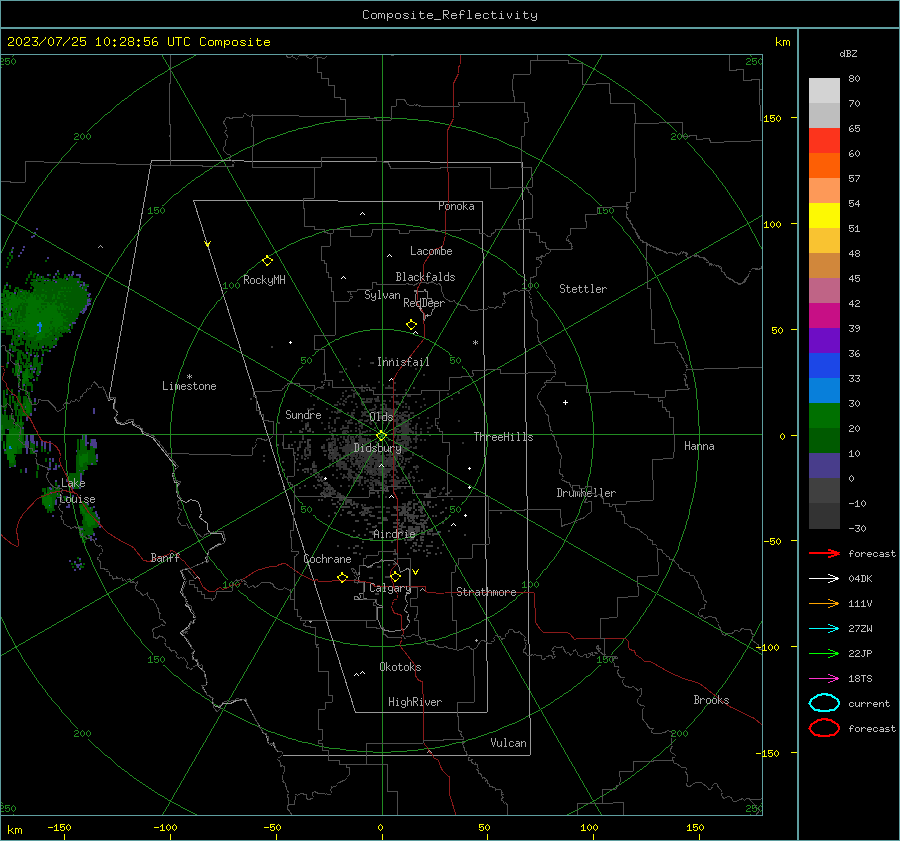
Task: Click the light gray 80 dBZ color swatch
Action: click(824, 90)
